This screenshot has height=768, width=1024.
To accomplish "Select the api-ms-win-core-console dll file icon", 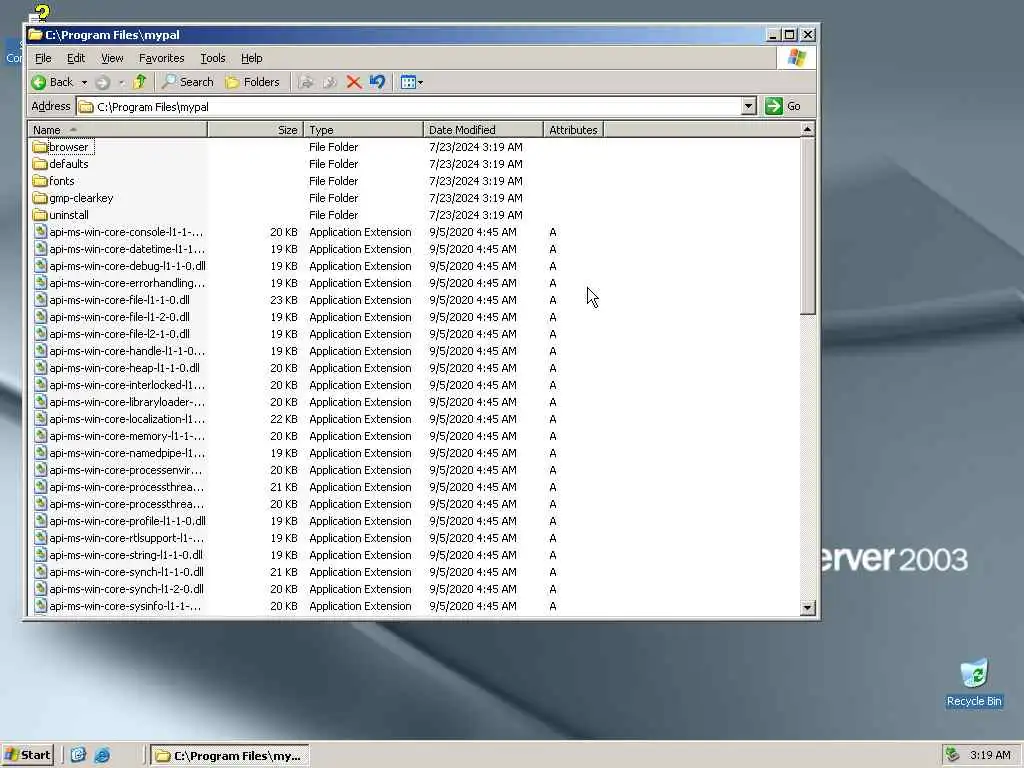I will tap(40, 232).
